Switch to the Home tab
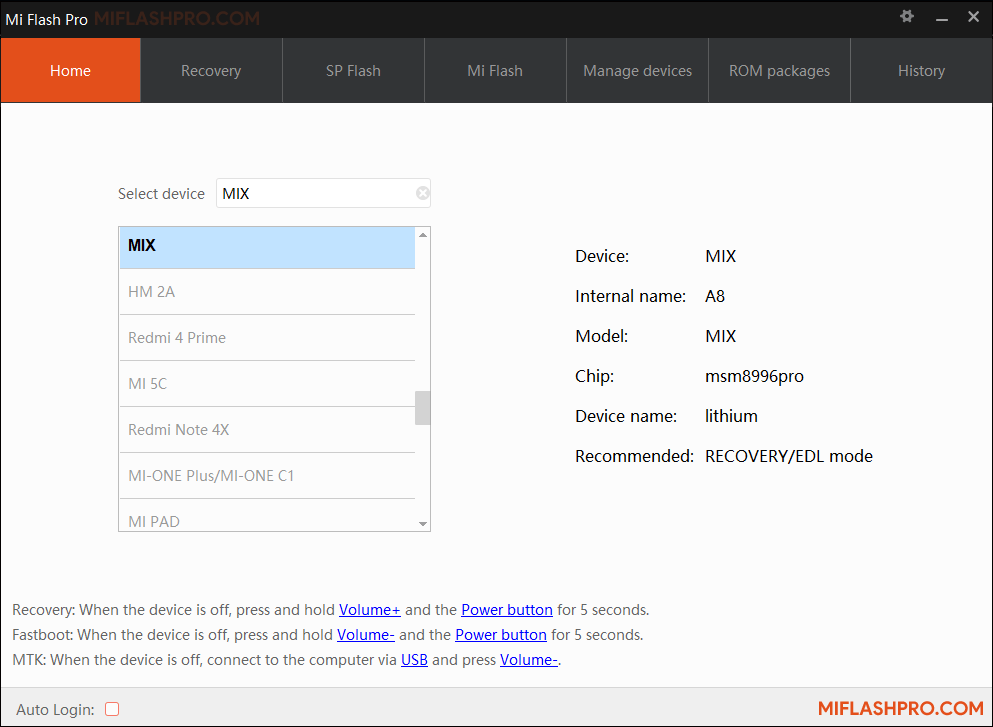The width and height of the screenshot is (993, 727). [x=70, y=70]
